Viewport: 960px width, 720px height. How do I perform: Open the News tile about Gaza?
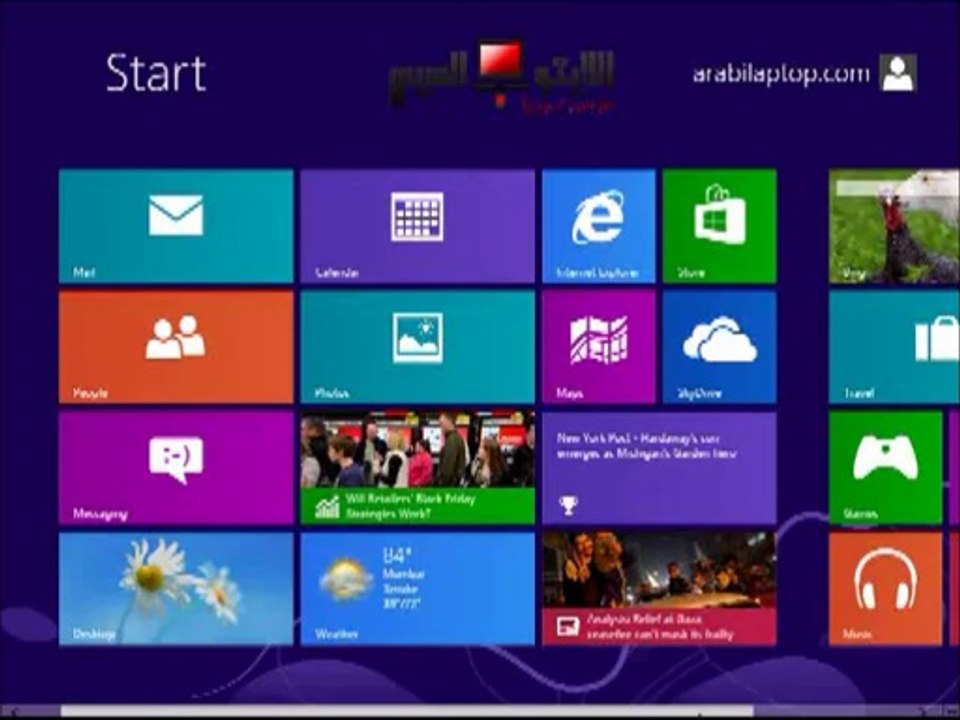[659, 588]
